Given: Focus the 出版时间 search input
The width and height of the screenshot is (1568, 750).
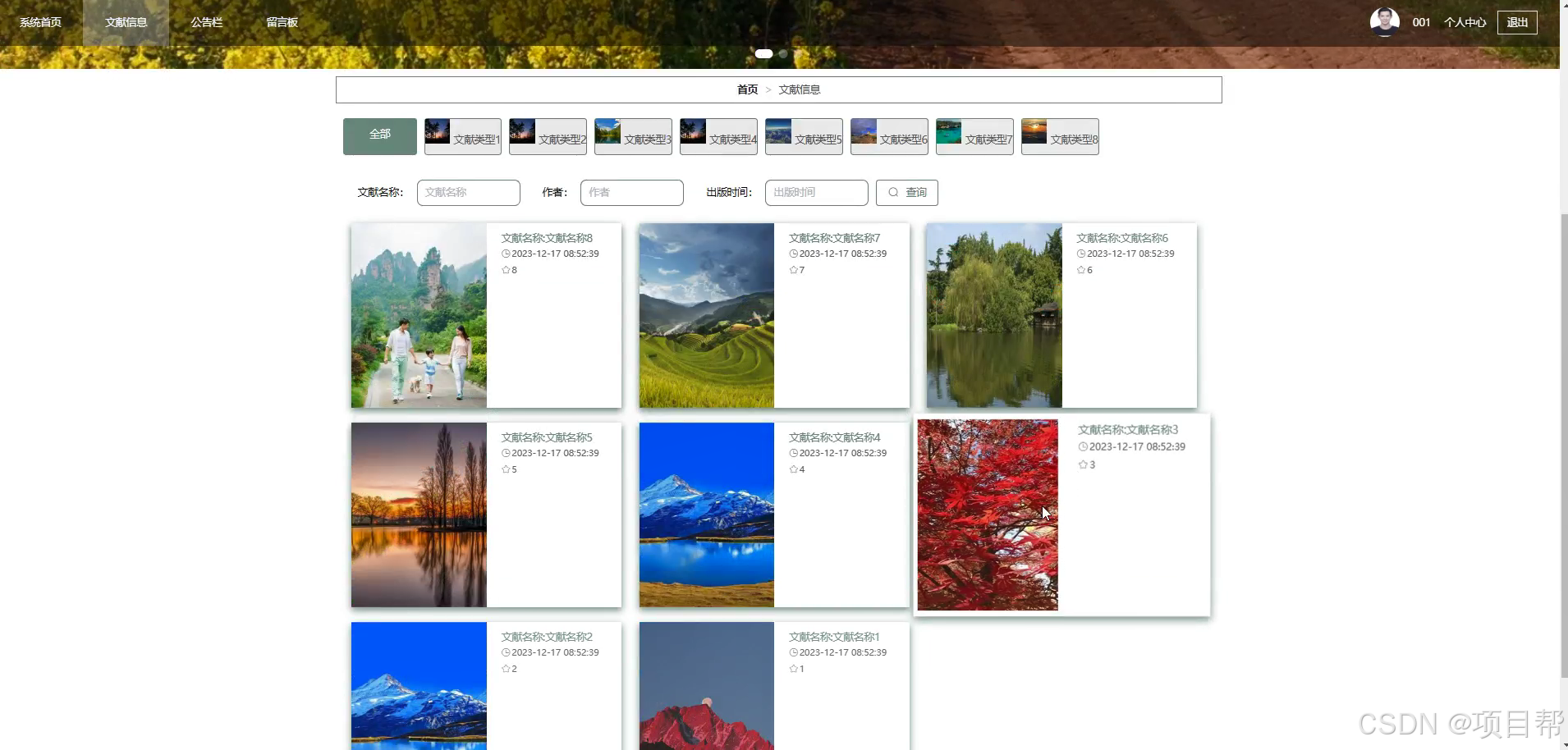Looking at the screenshot, I should click(817, 192).
